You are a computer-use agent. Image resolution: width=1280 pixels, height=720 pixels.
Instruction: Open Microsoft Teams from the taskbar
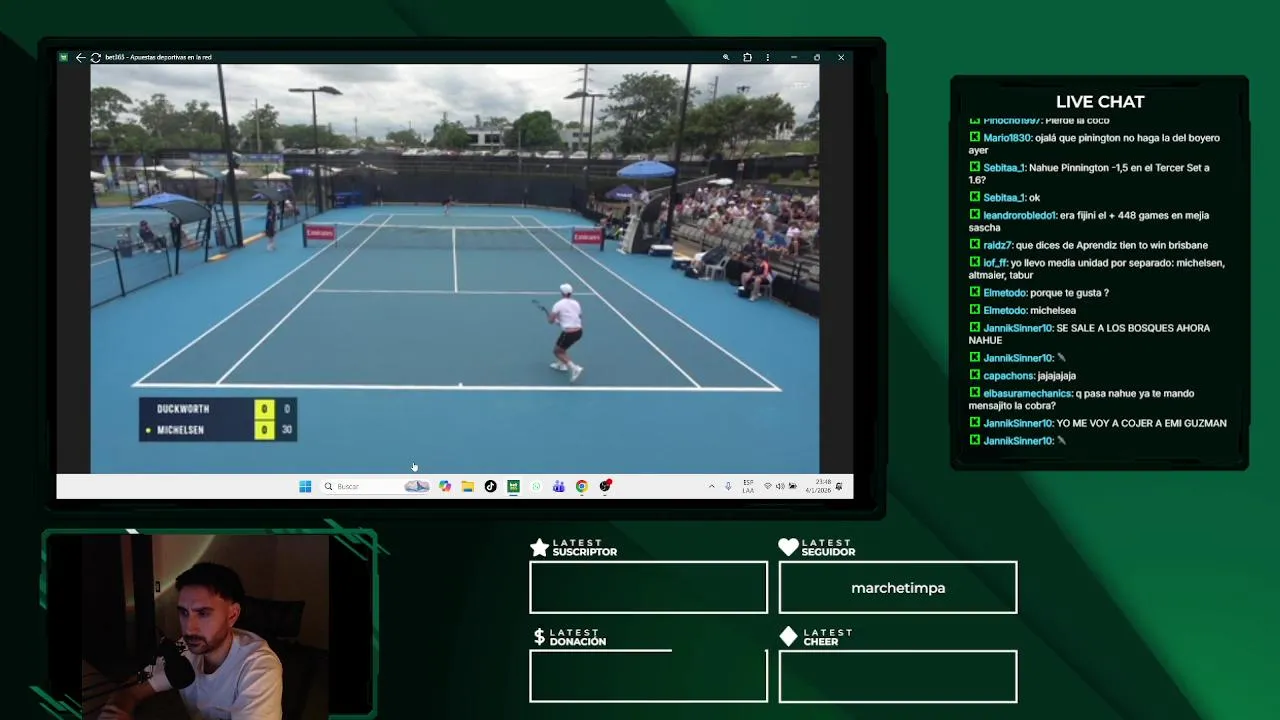(559, 486)
